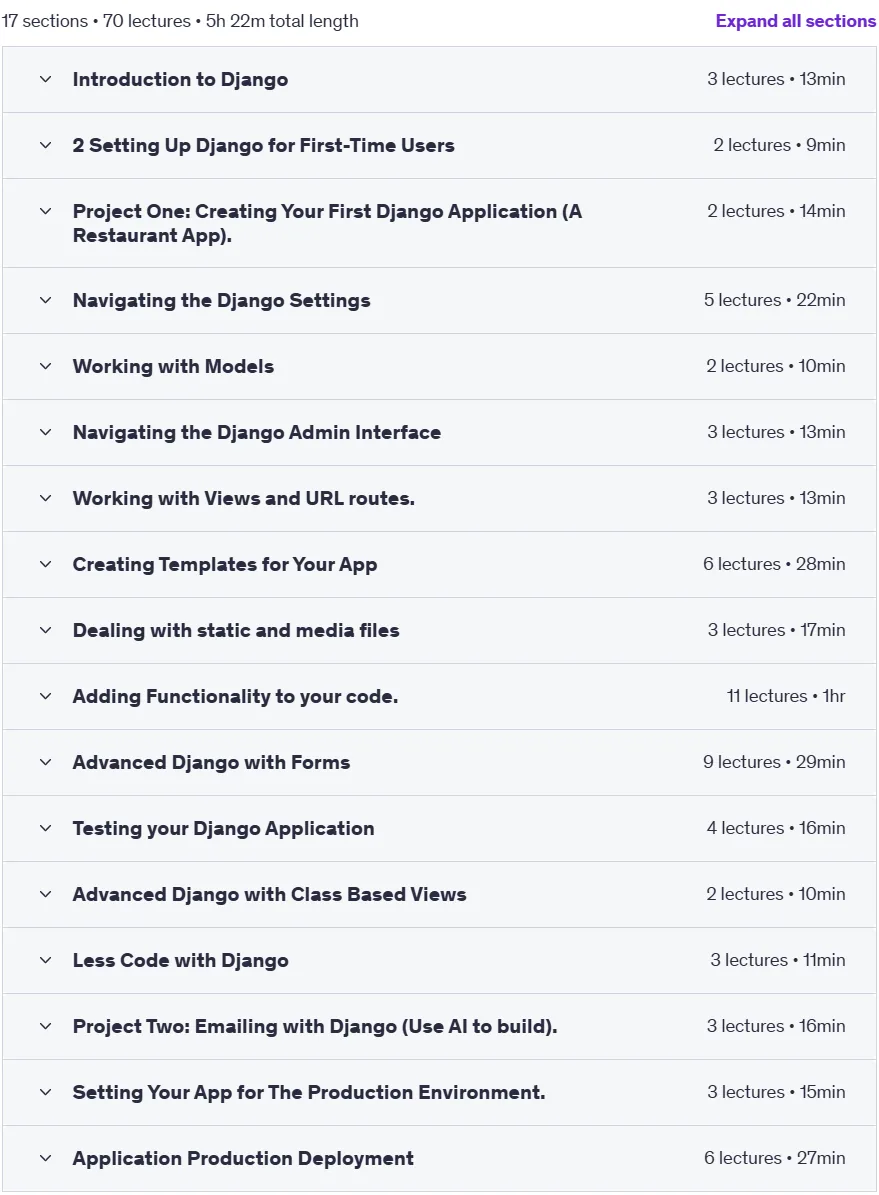Click chevron icon for Working with Views and URL routes
Viewport: 879px width, 1195px height.
pyautogui.click(x=46, y=498)
